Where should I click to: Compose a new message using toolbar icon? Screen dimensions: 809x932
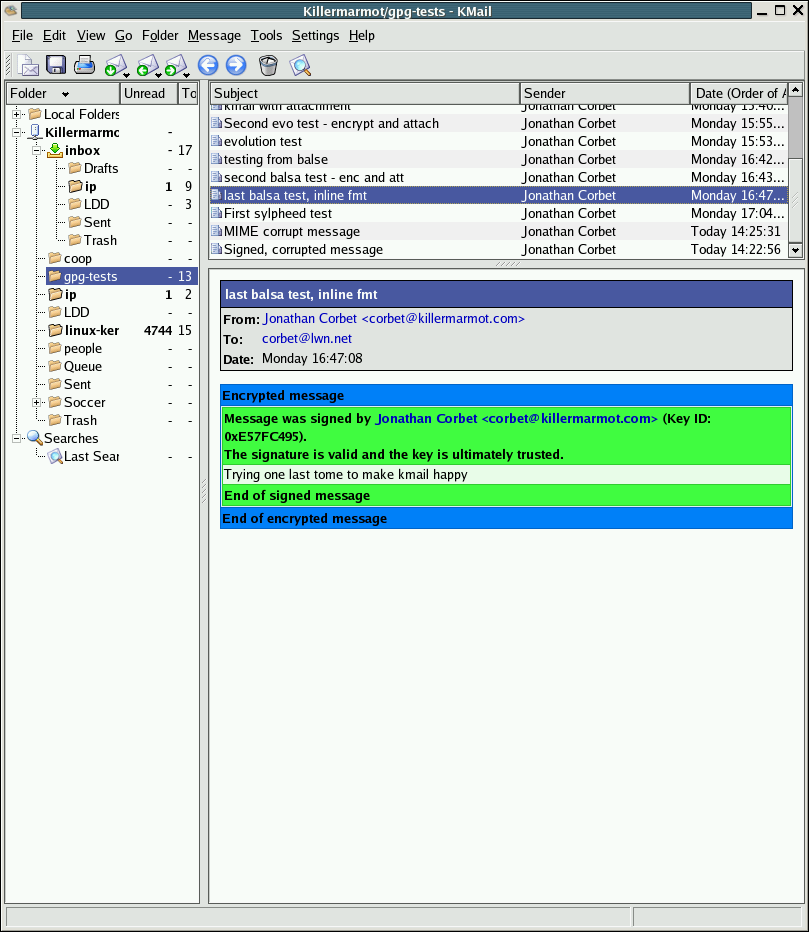coord(28,65)
